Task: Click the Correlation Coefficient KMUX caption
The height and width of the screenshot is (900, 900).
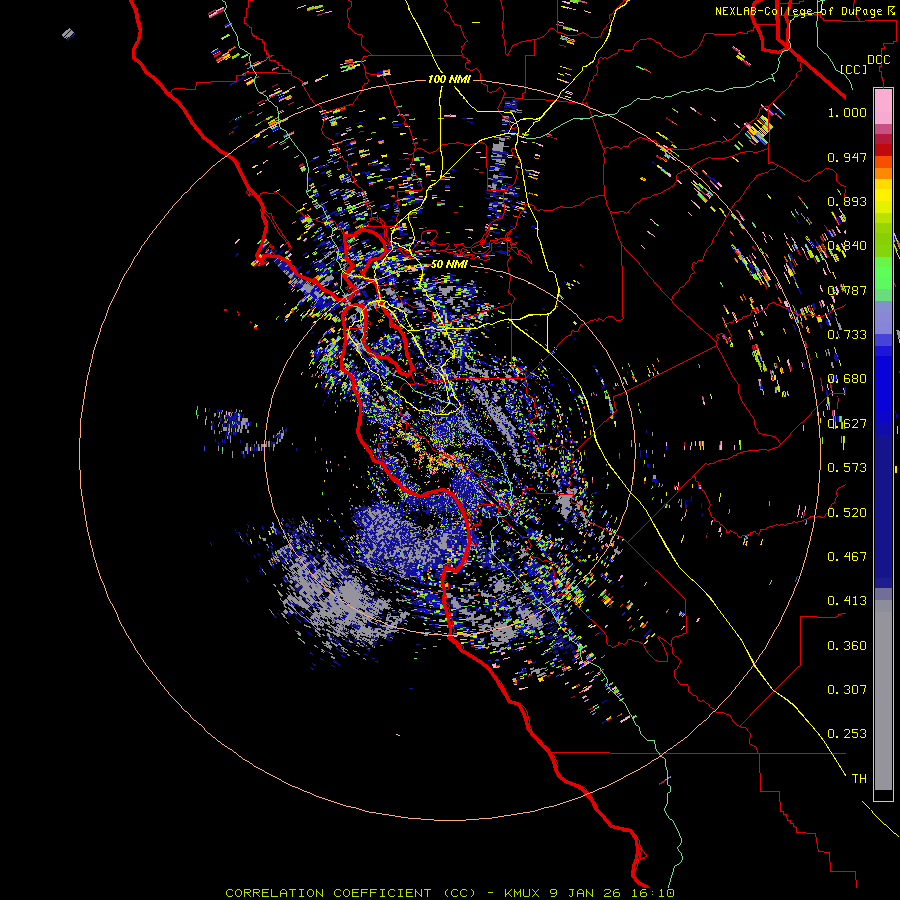Action: coord(449,893)
